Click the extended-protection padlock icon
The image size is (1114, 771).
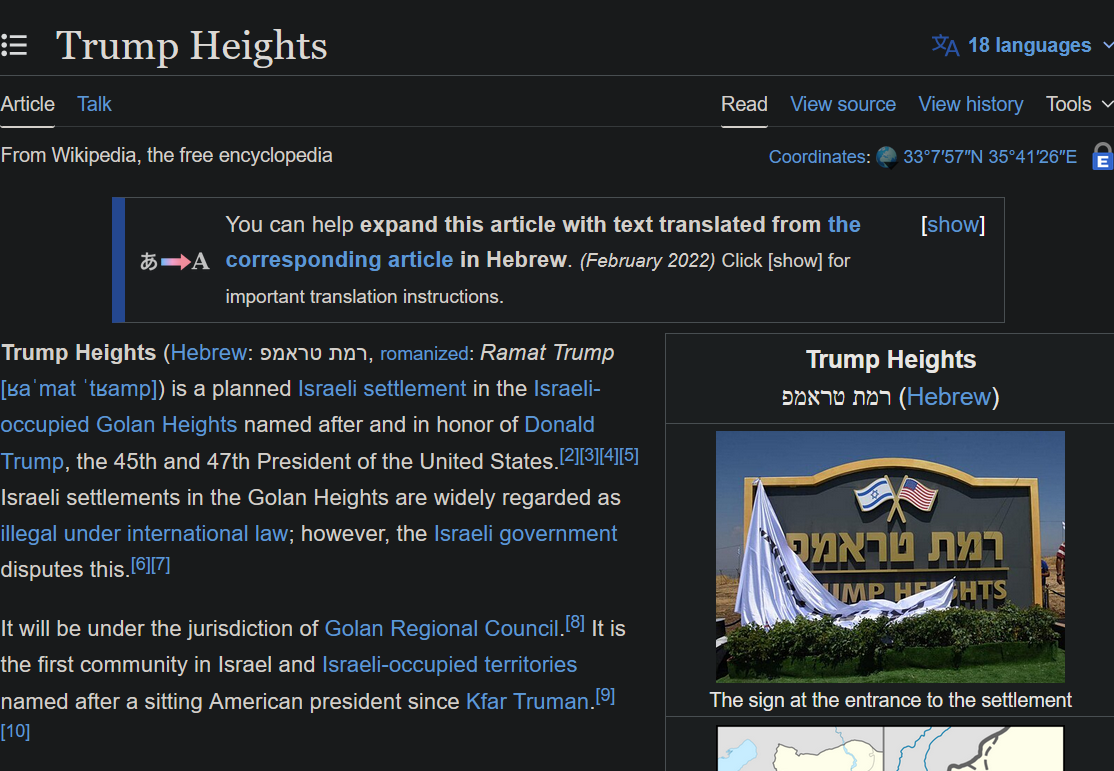[x=1102, y=157]
